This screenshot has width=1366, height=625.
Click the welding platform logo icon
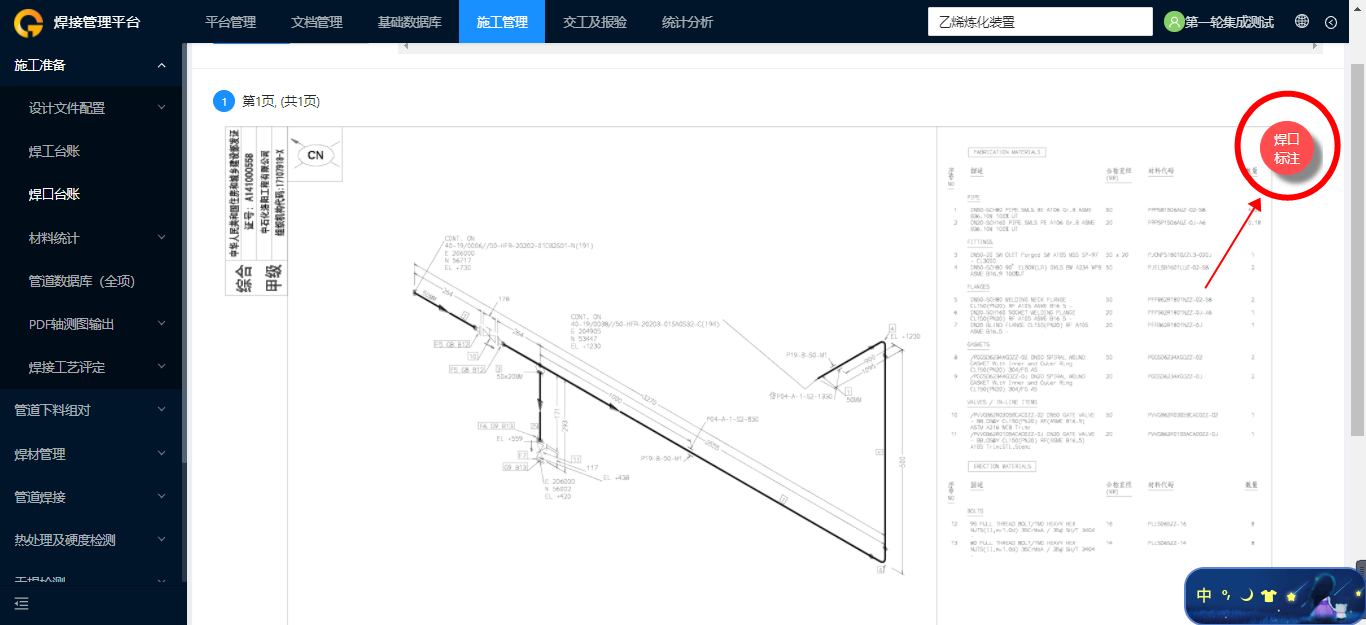(28, 22)
